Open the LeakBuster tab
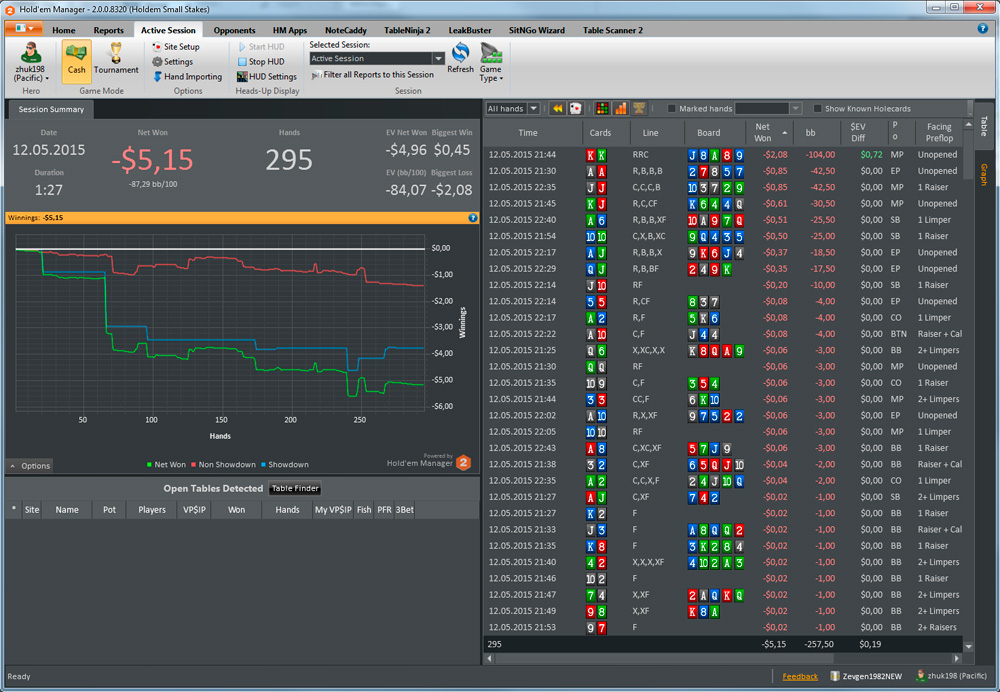This screenshot has width=1000, height=692. [x=470, y=30]
